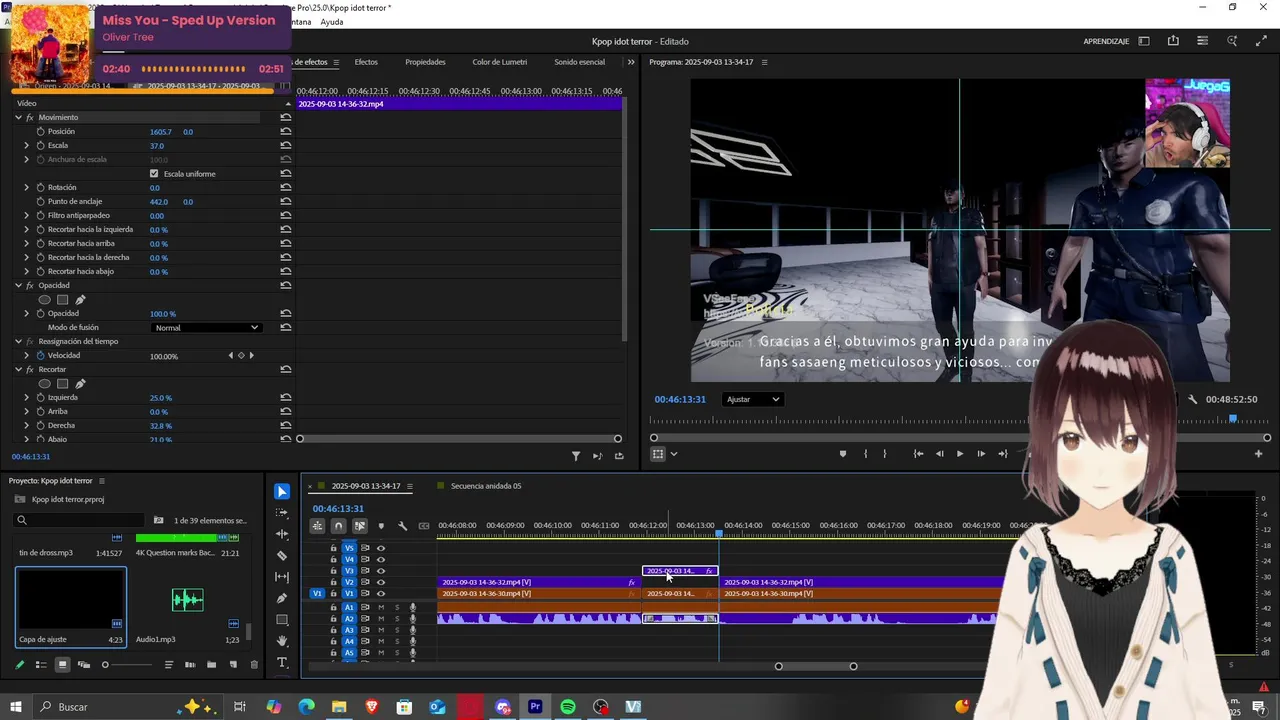Select the Type tool

tap(282, 663)
